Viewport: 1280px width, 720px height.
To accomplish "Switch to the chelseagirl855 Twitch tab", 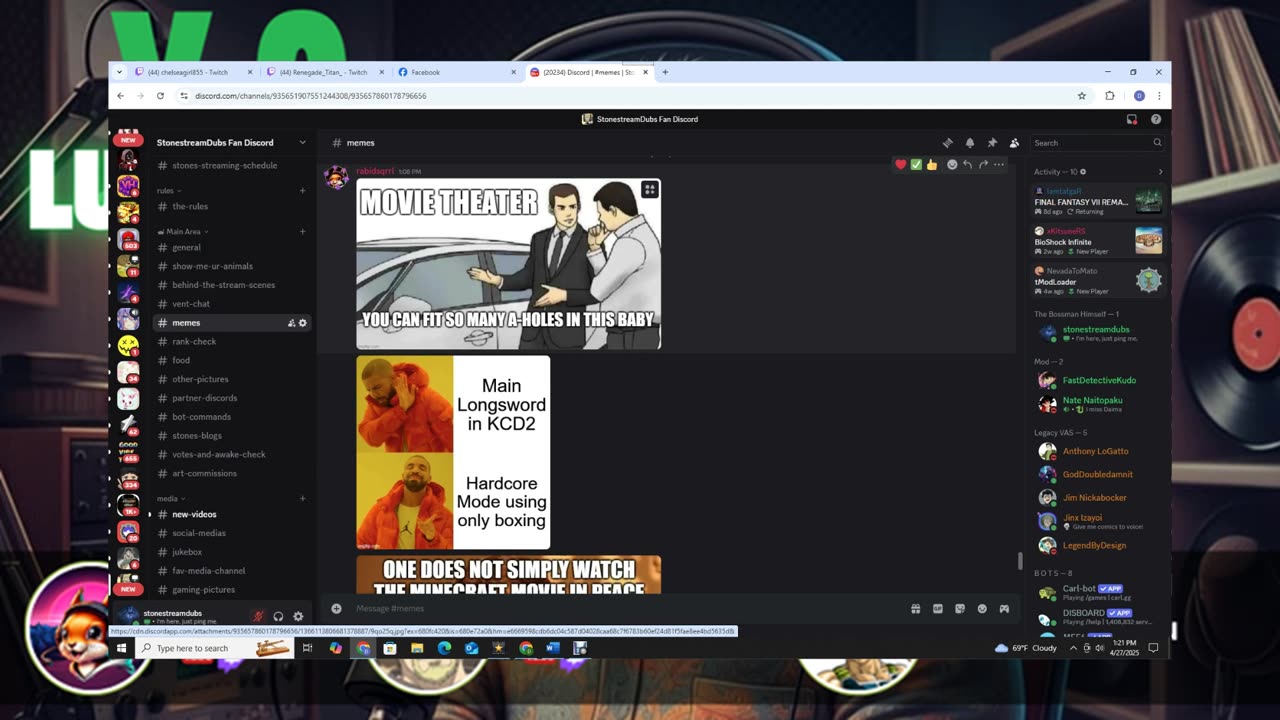I will [x=194, y=72].
